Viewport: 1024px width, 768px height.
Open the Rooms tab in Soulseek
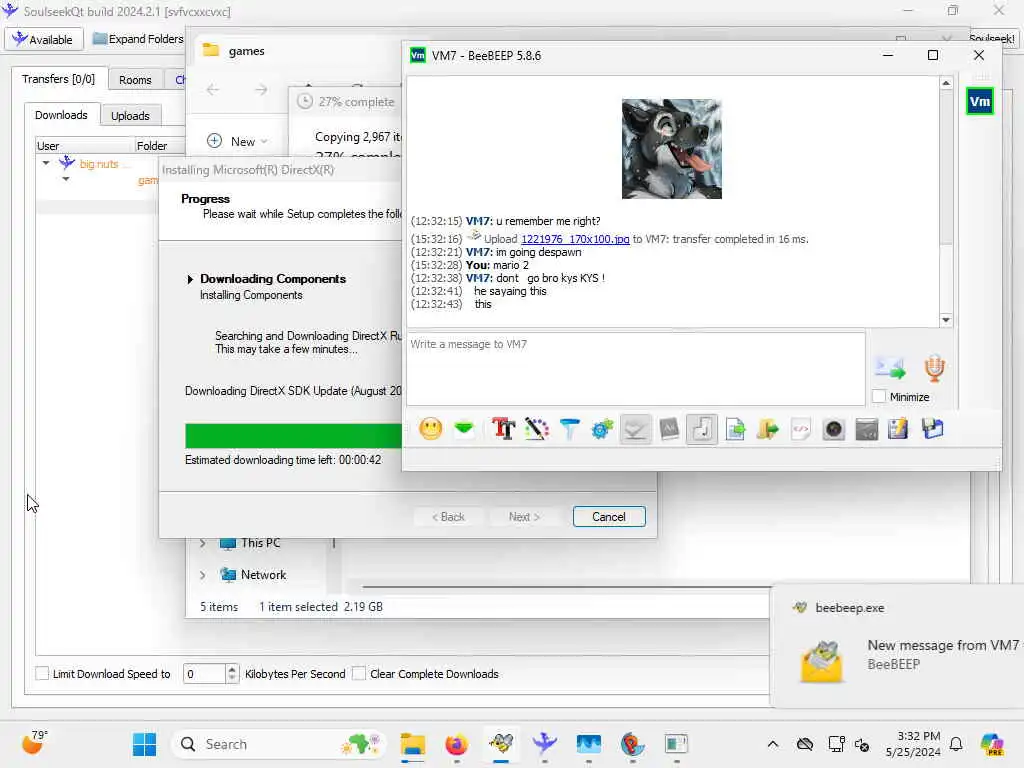135,80
